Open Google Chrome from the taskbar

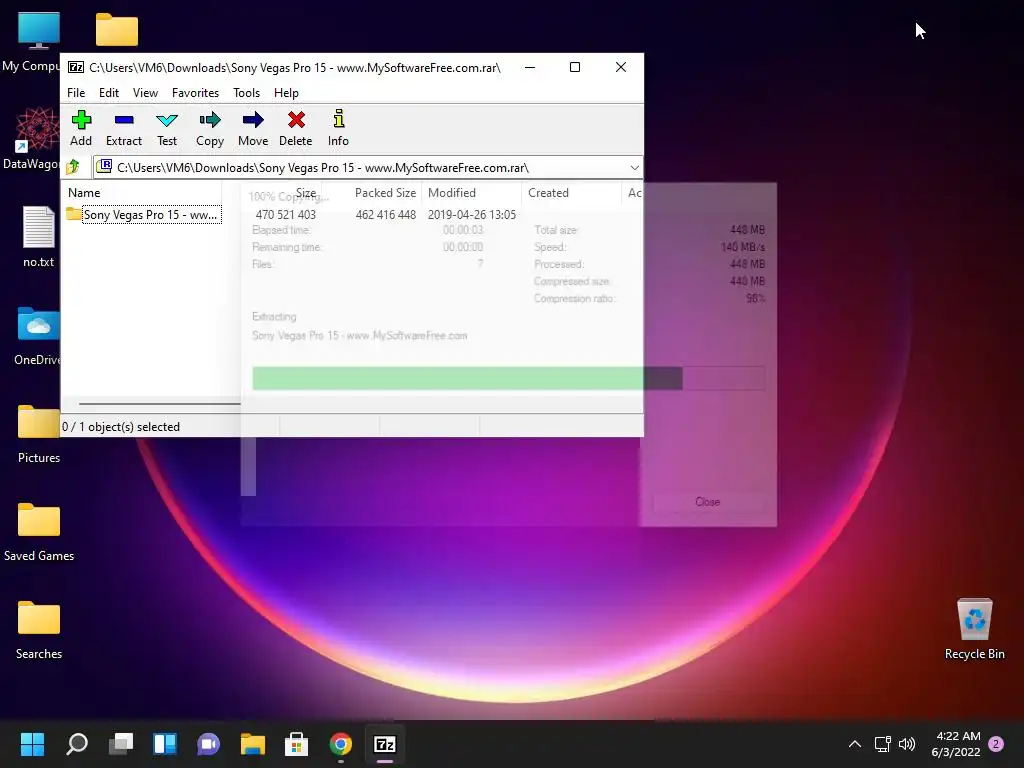point(341,744)
